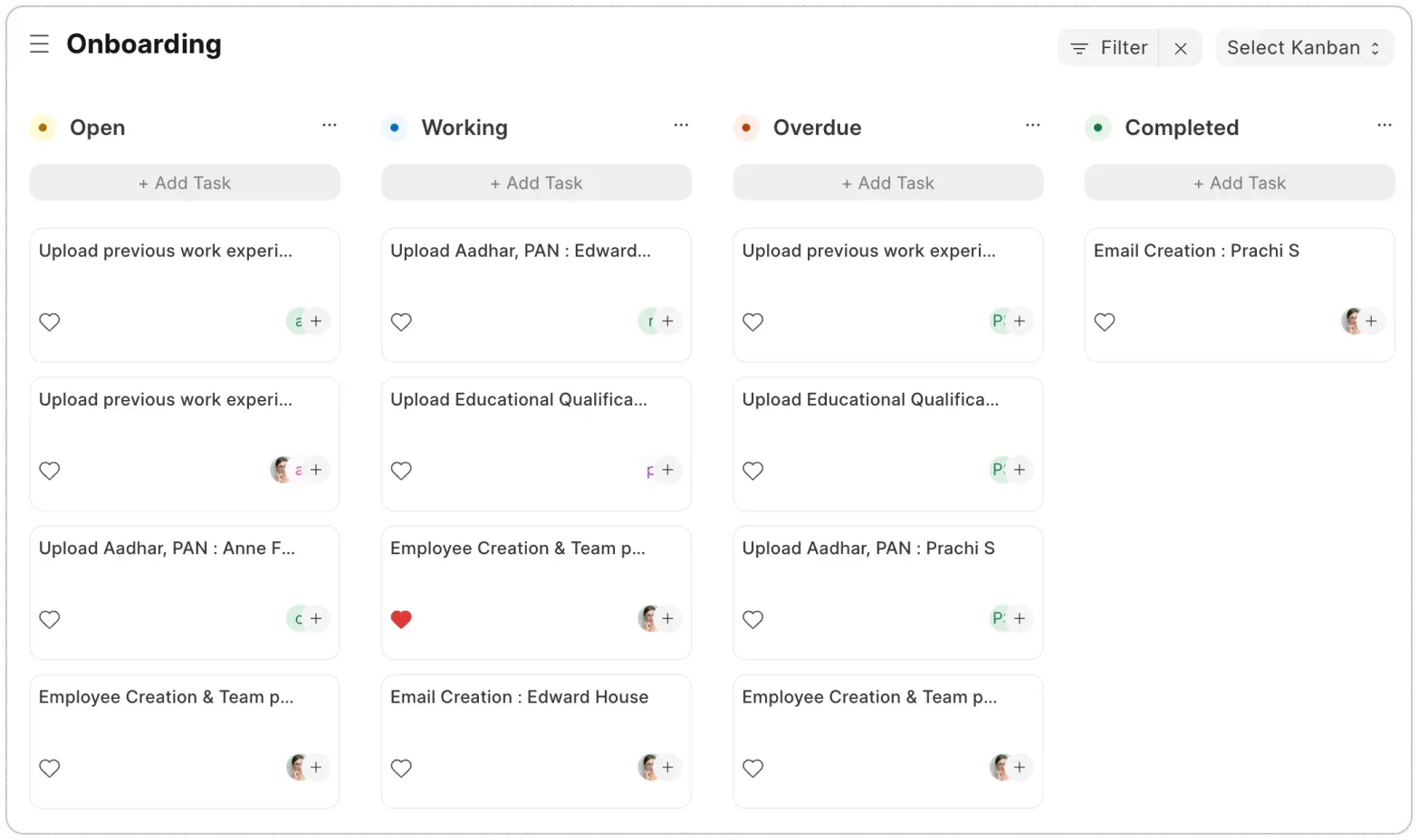The height and width of the screenshot is (840, 1418).
Task: Like the Email Creation : Edward House task
Action: [401, 768]
